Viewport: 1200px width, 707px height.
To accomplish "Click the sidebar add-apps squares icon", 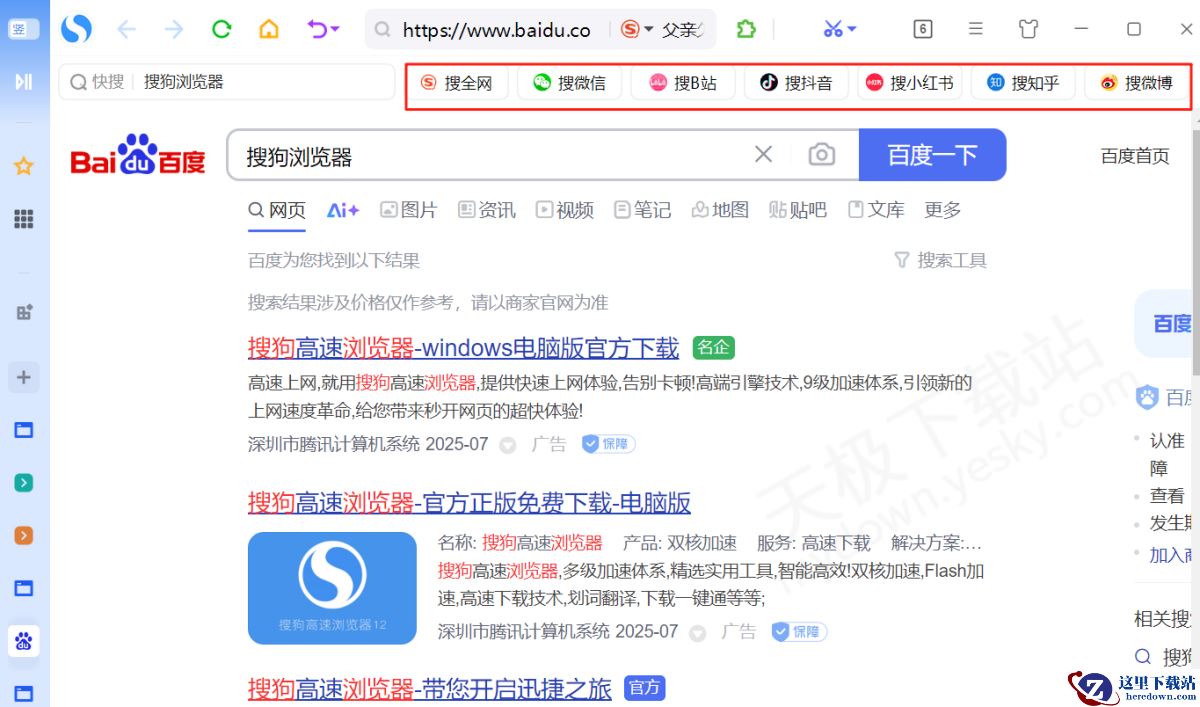I will pos(24,312).
